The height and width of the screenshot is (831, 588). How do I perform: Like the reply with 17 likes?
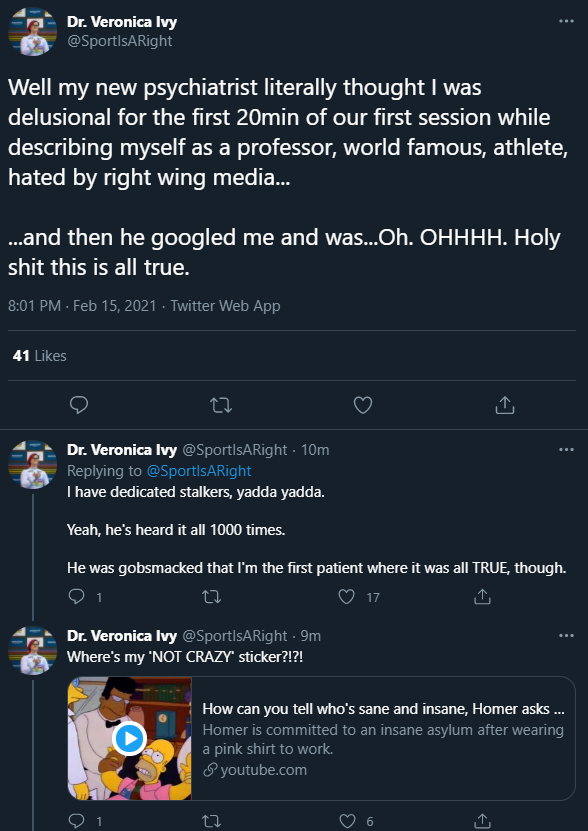(x=347, y=597)
